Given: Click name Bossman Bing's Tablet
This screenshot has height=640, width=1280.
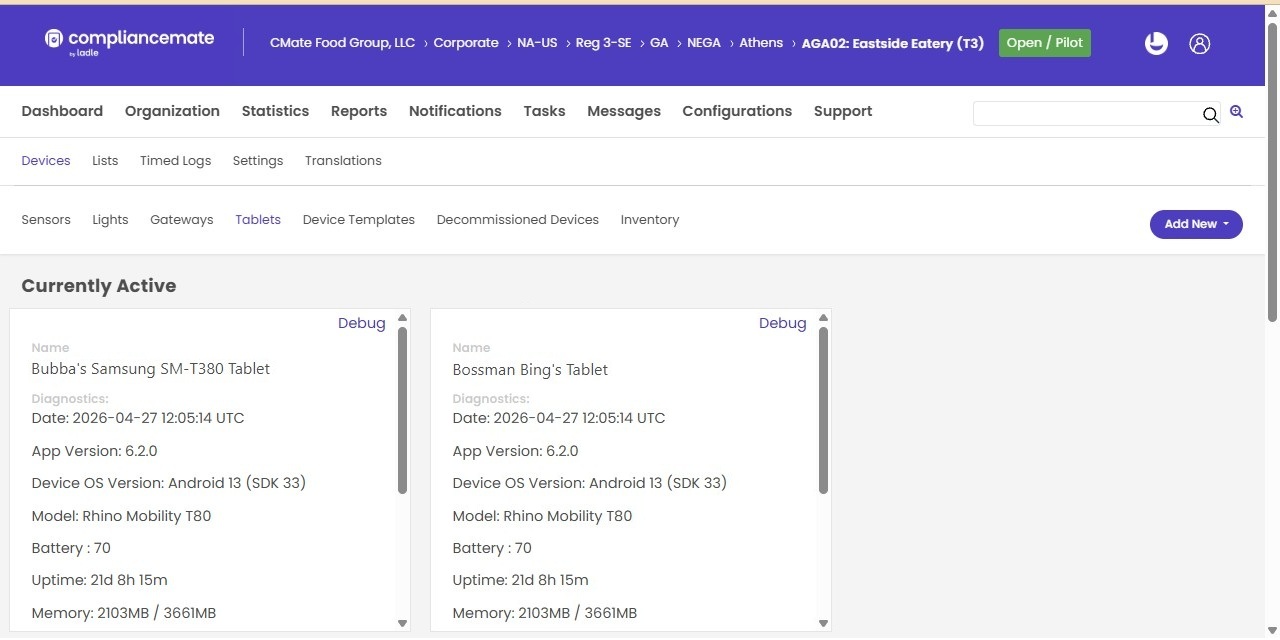Looking at the screenshot, I should 530,370.
